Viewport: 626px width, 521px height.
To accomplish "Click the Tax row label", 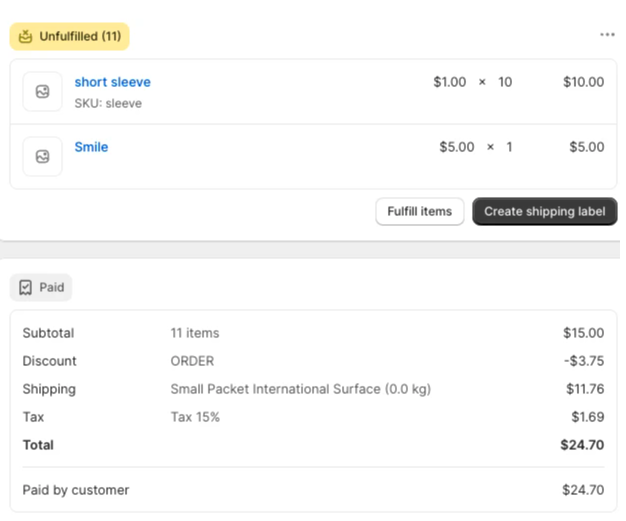I will tap(33, 417).
